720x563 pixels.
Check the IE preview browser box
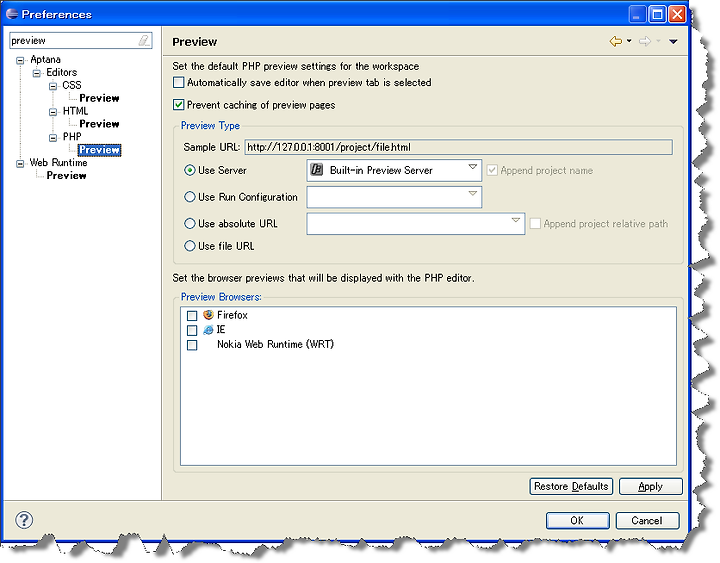[192, 330]
